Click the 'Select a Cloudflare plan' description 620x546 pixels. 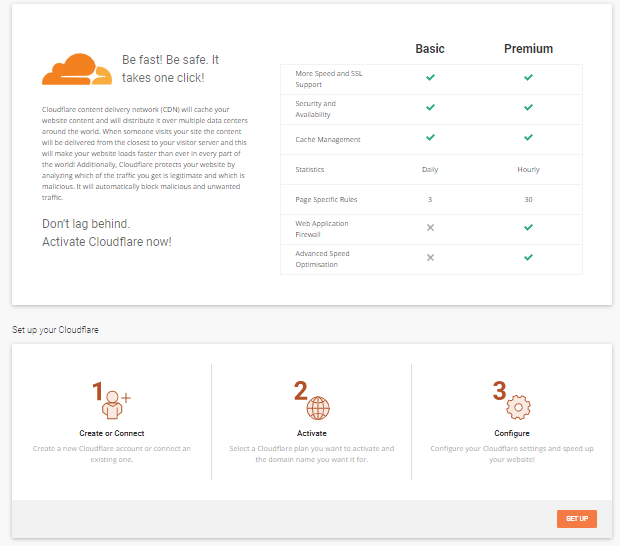[x=312, y=454]
